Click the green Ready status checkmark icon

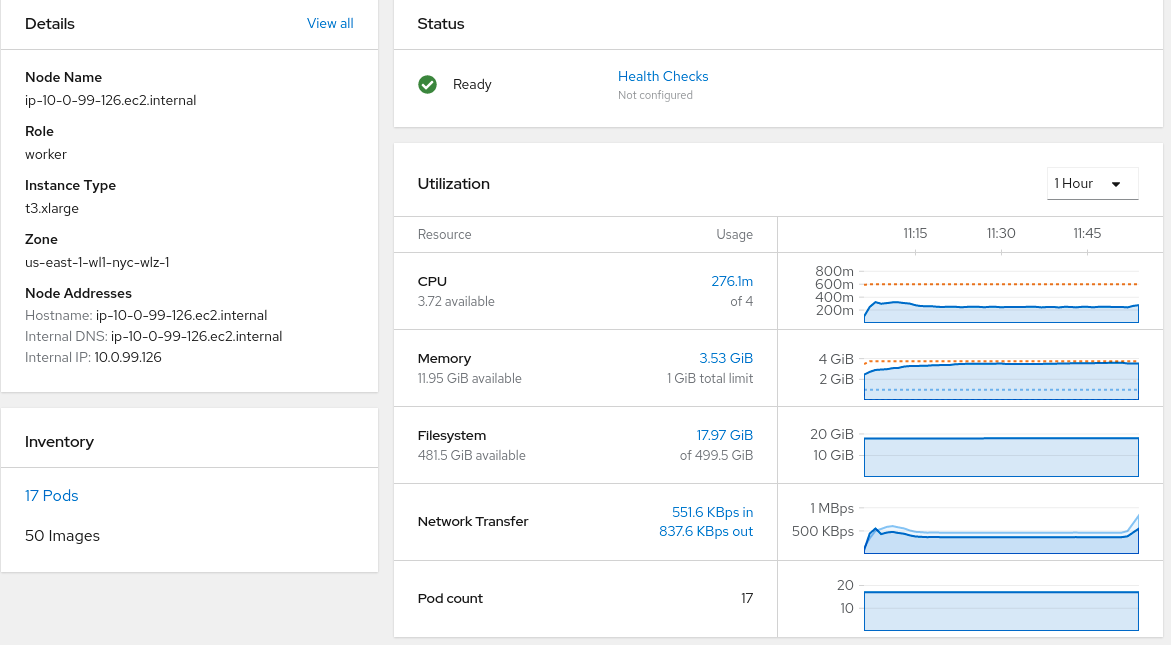pos(427,85)
